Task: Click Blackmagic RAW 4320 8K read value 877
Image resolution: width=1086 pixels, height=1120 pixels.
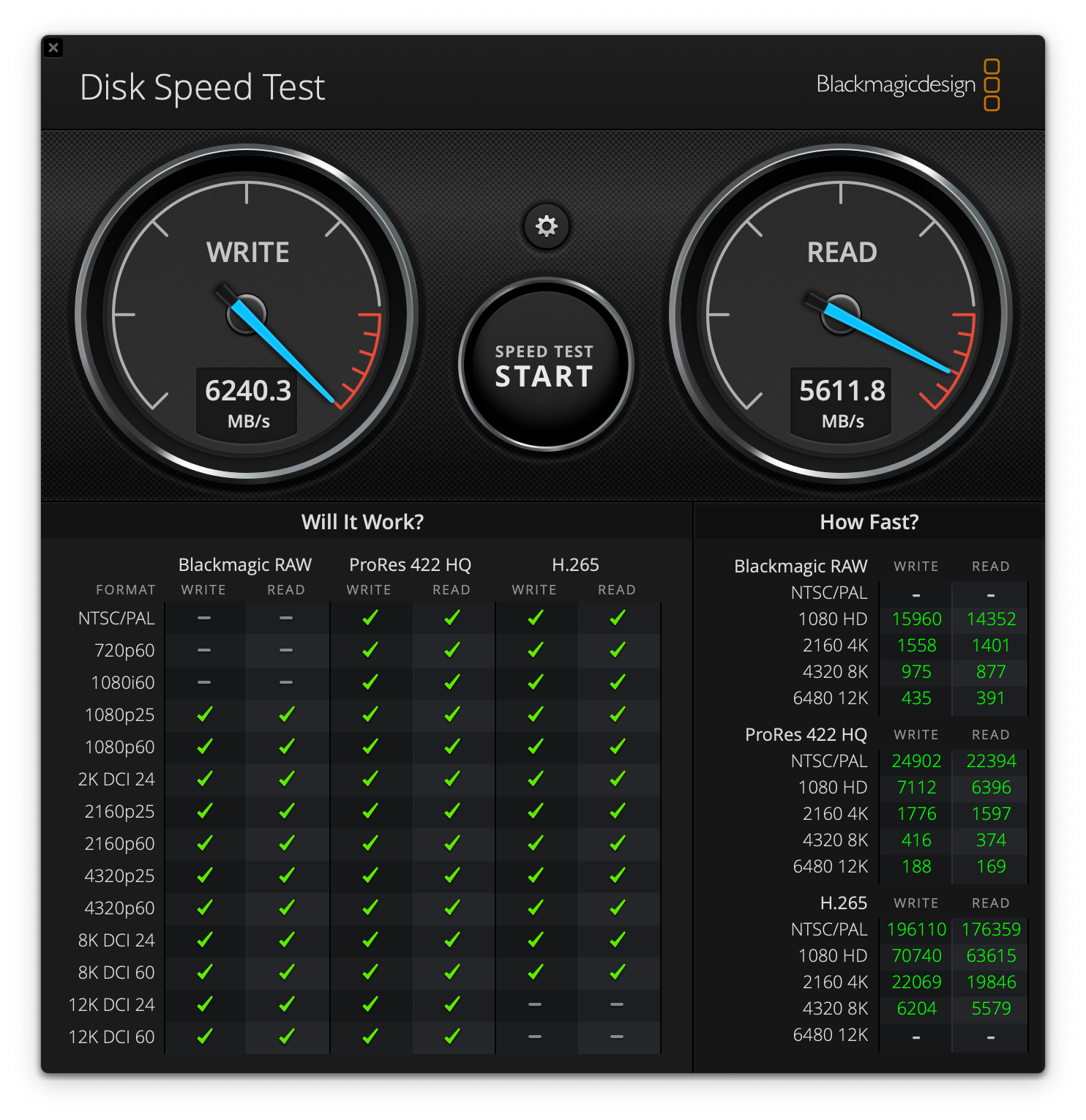Action: point(991,672)
